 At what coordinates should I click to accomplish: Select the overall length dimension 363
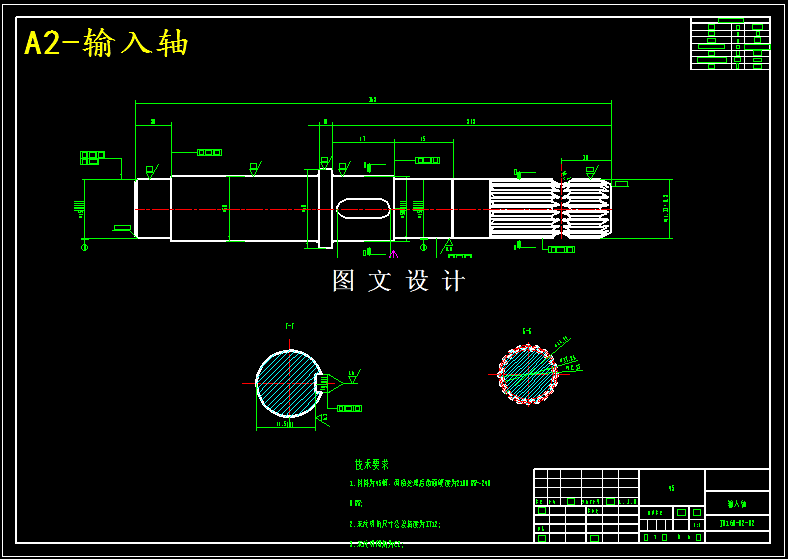(x=372, y=100)
